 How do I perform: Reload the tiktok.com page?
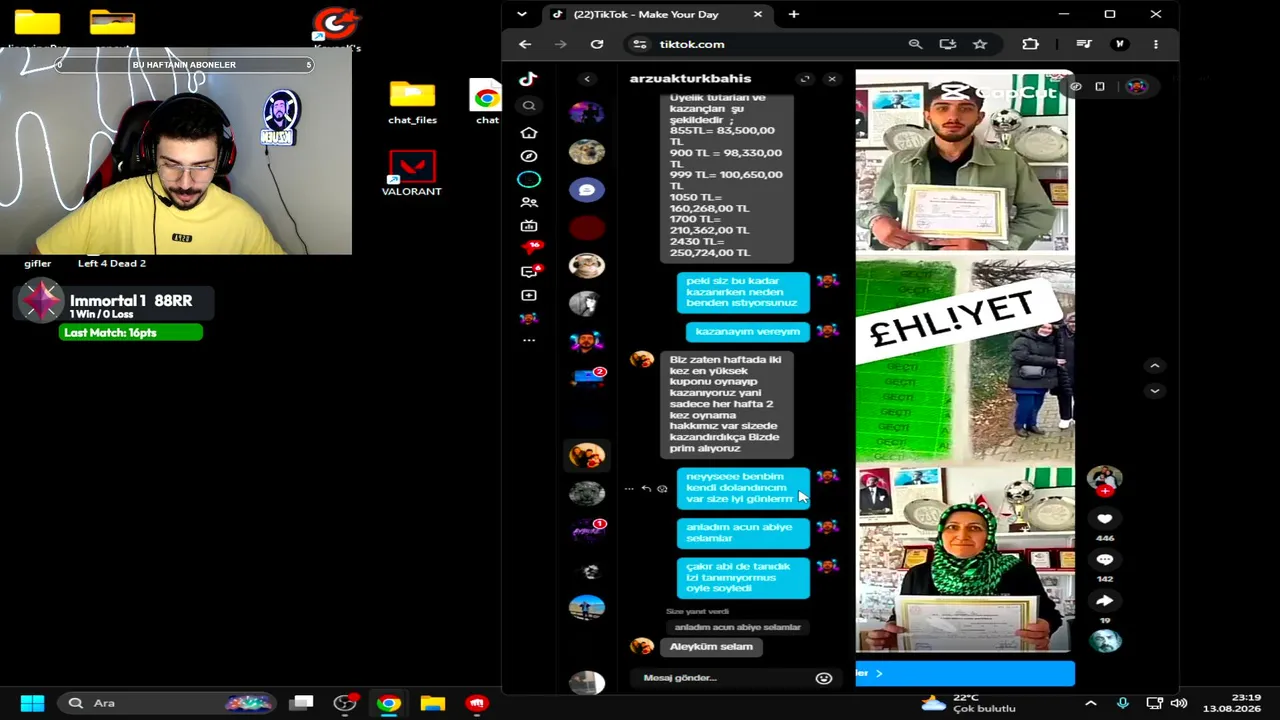coord(597,44)
